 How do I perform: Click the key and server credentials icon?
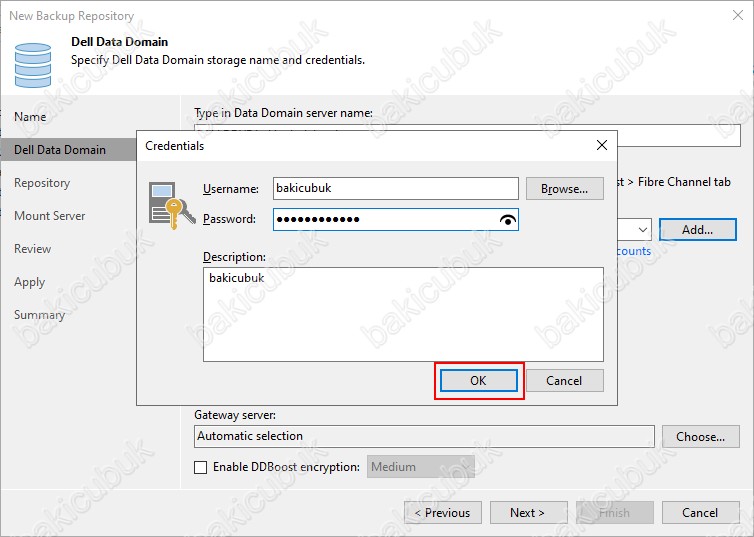click(x=172, y=205)
